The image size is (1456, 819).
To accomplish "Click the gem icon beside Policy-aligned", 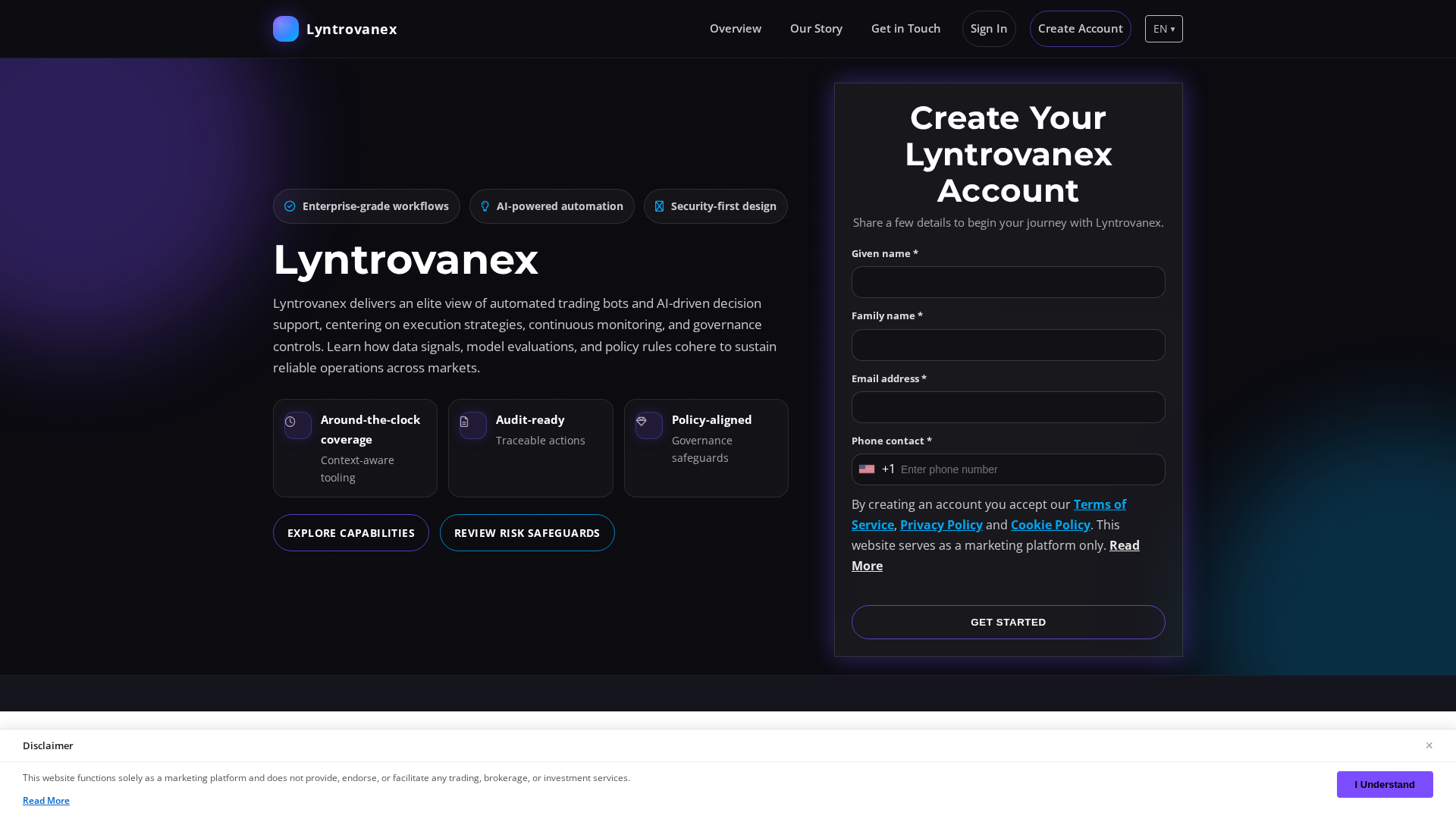I will pos(642,422).
